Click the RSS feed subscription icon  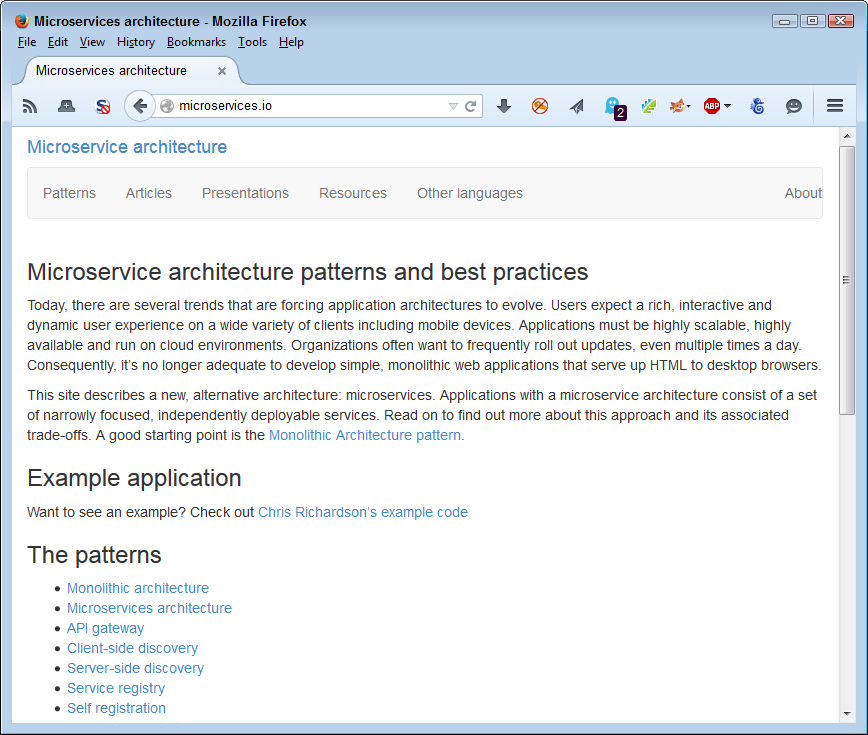29,105
